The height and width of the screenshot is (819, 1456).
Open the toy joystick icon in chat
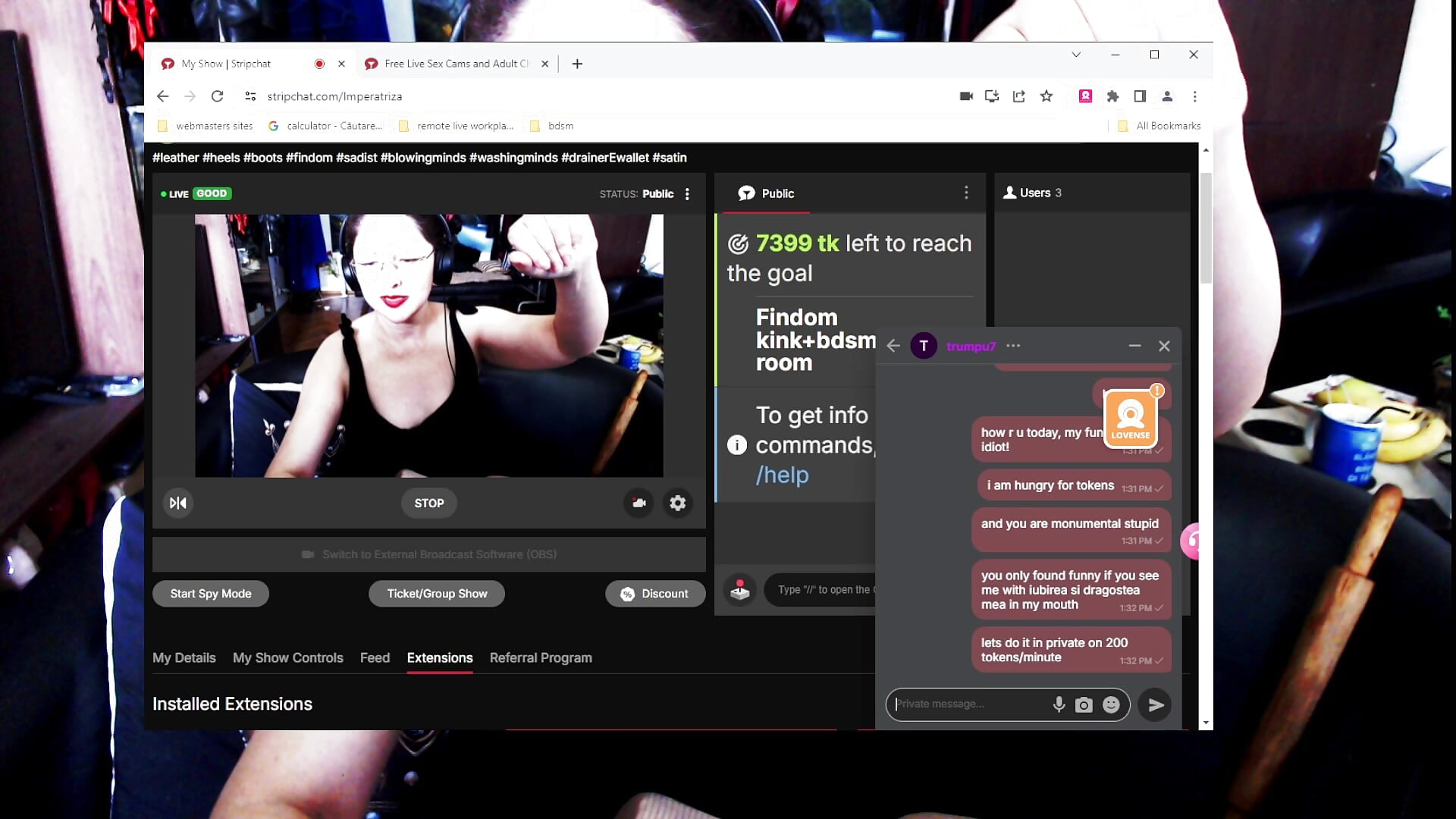740,589
